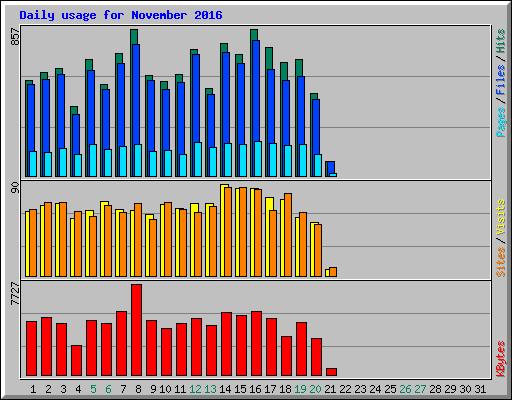Select green weekend day 6 label
This screenshot has height=400, width=512.
108,389
